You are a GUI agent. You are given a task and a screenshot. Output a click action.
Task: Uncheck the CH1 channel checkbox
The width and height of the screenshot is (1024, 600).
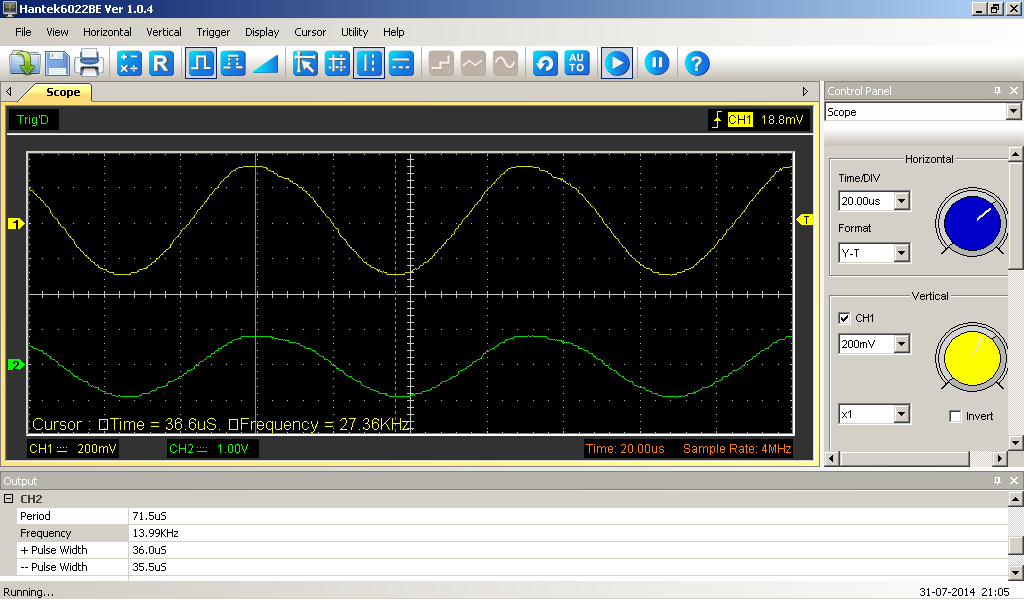[x=845, y=318]
